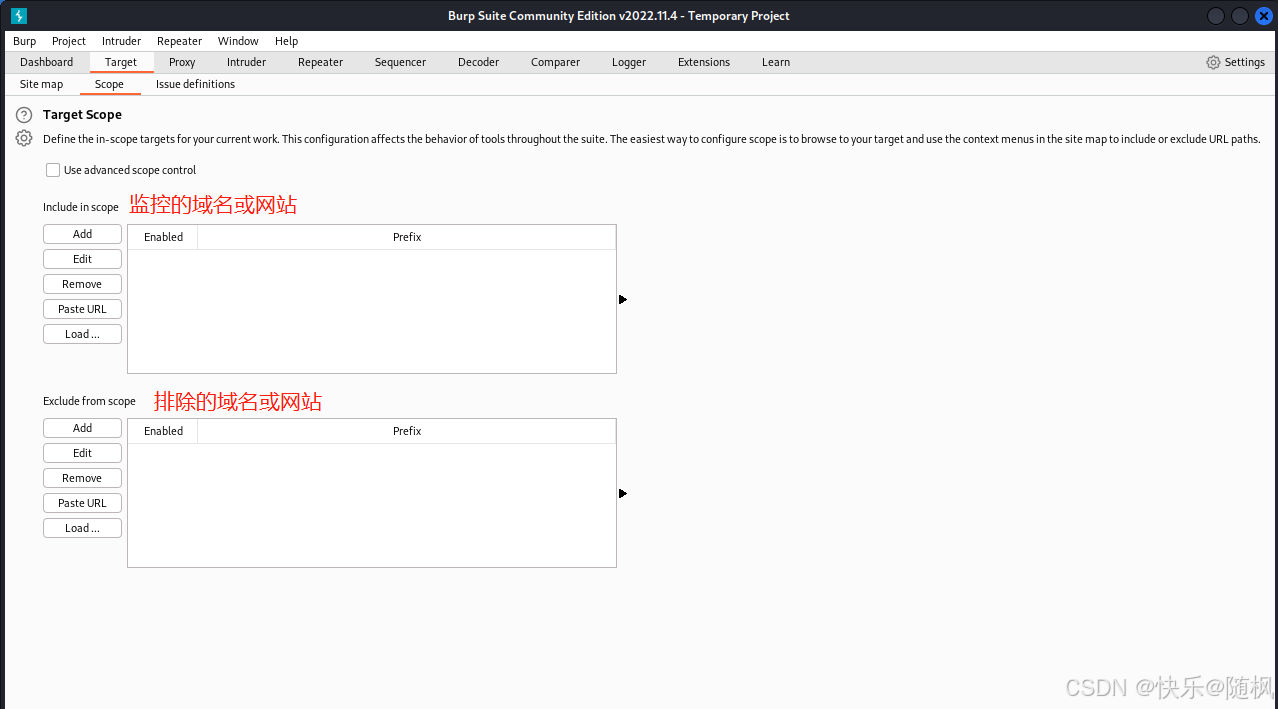Open the Repeater menu in menu bar
The image size is (1278, 709).
point(180,41)
